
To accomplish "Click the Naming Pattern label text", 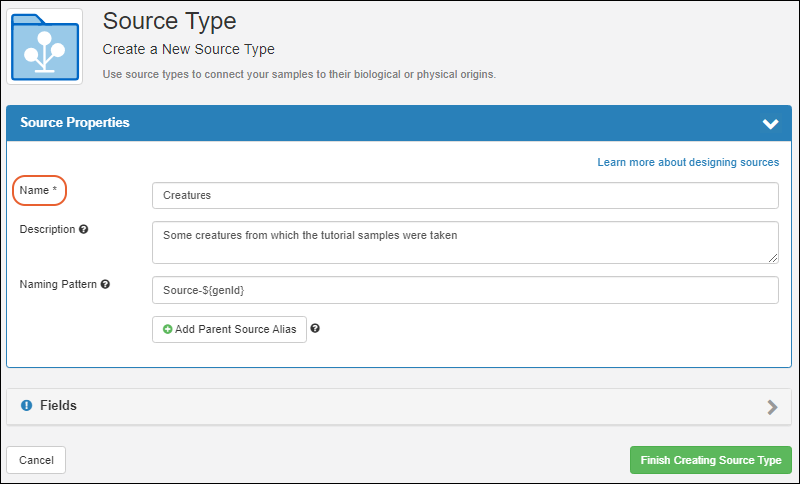I will (x=58, y=285).
